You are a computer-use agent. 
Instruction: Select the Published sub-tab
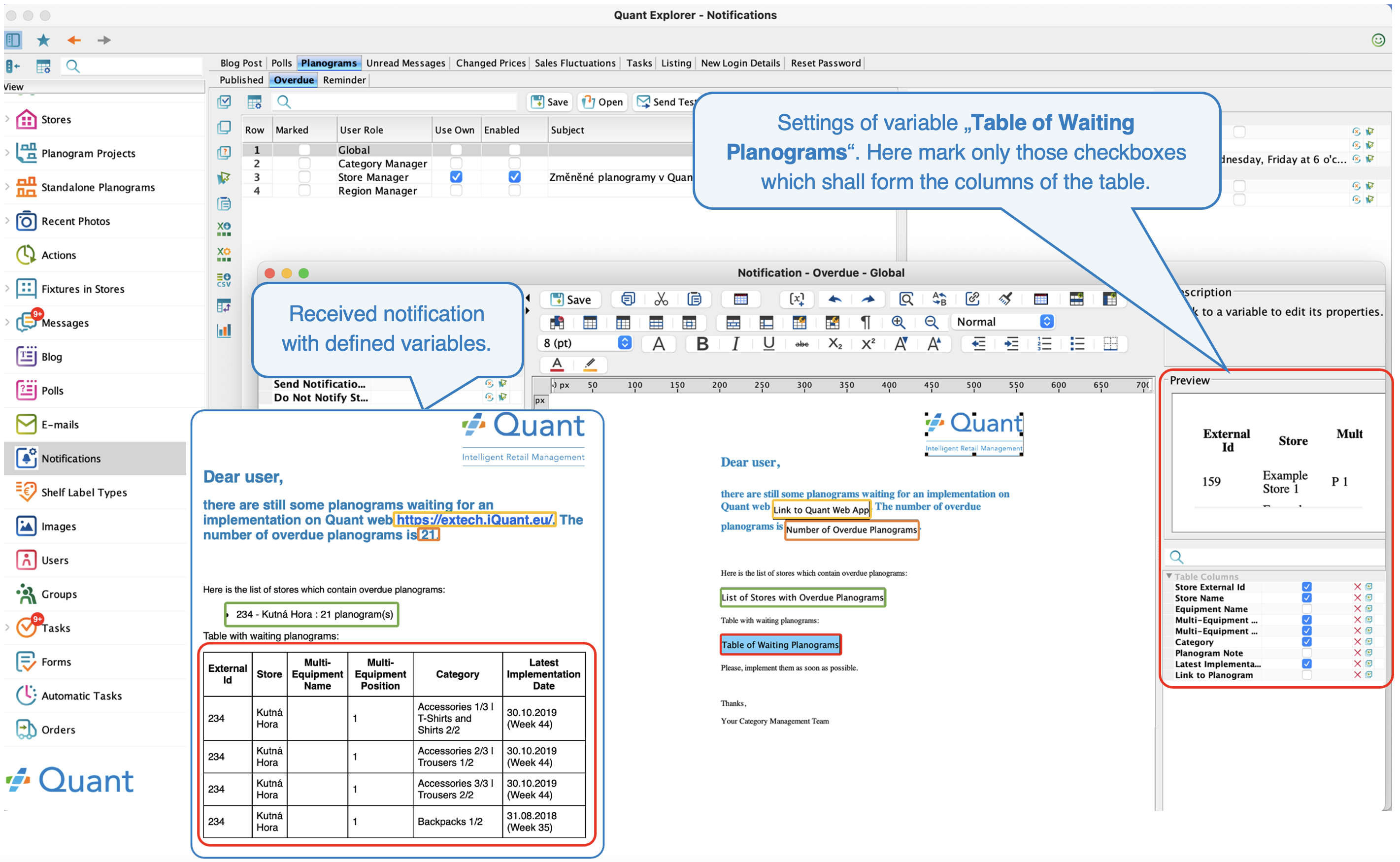241,80
